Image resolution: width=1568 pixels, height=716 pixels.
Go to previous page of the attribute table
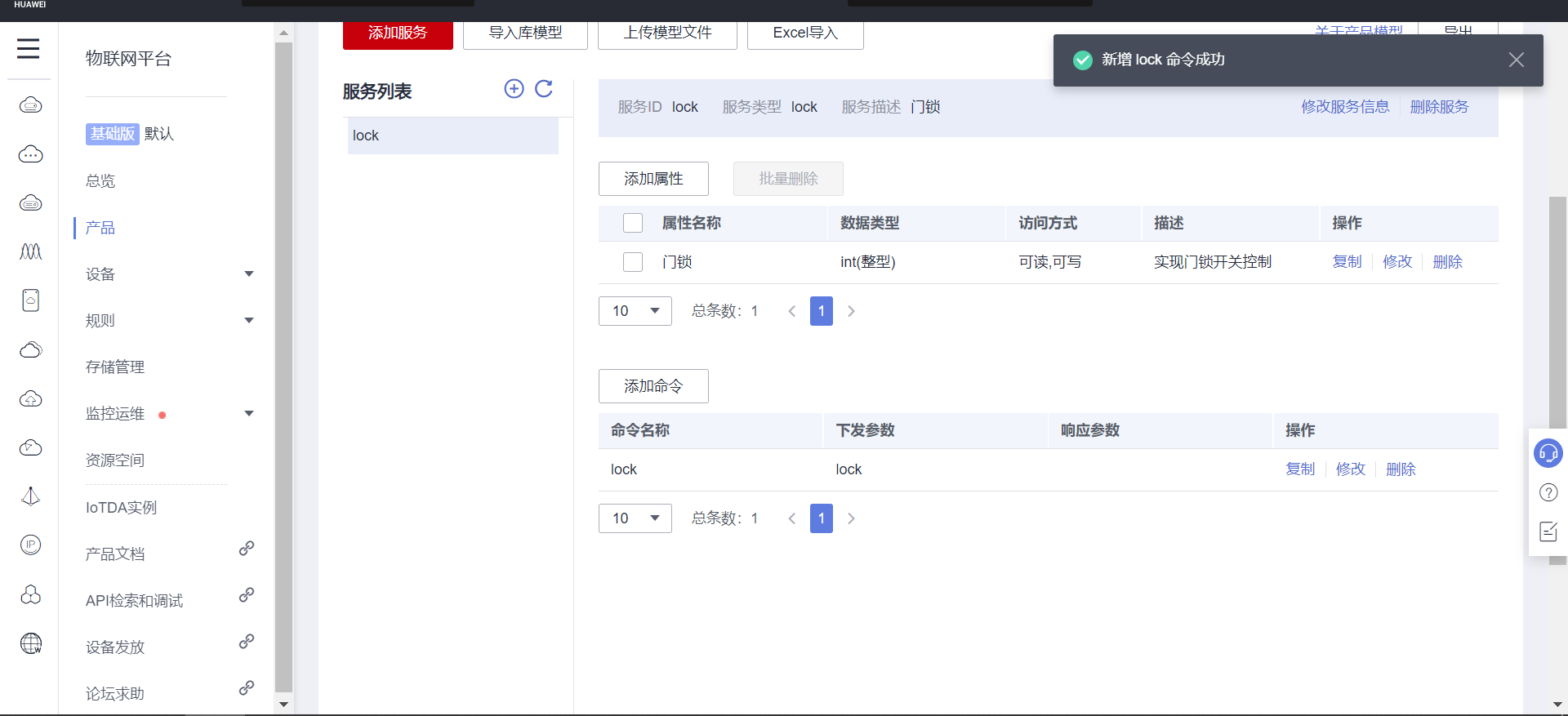click(x=791, y=311)
